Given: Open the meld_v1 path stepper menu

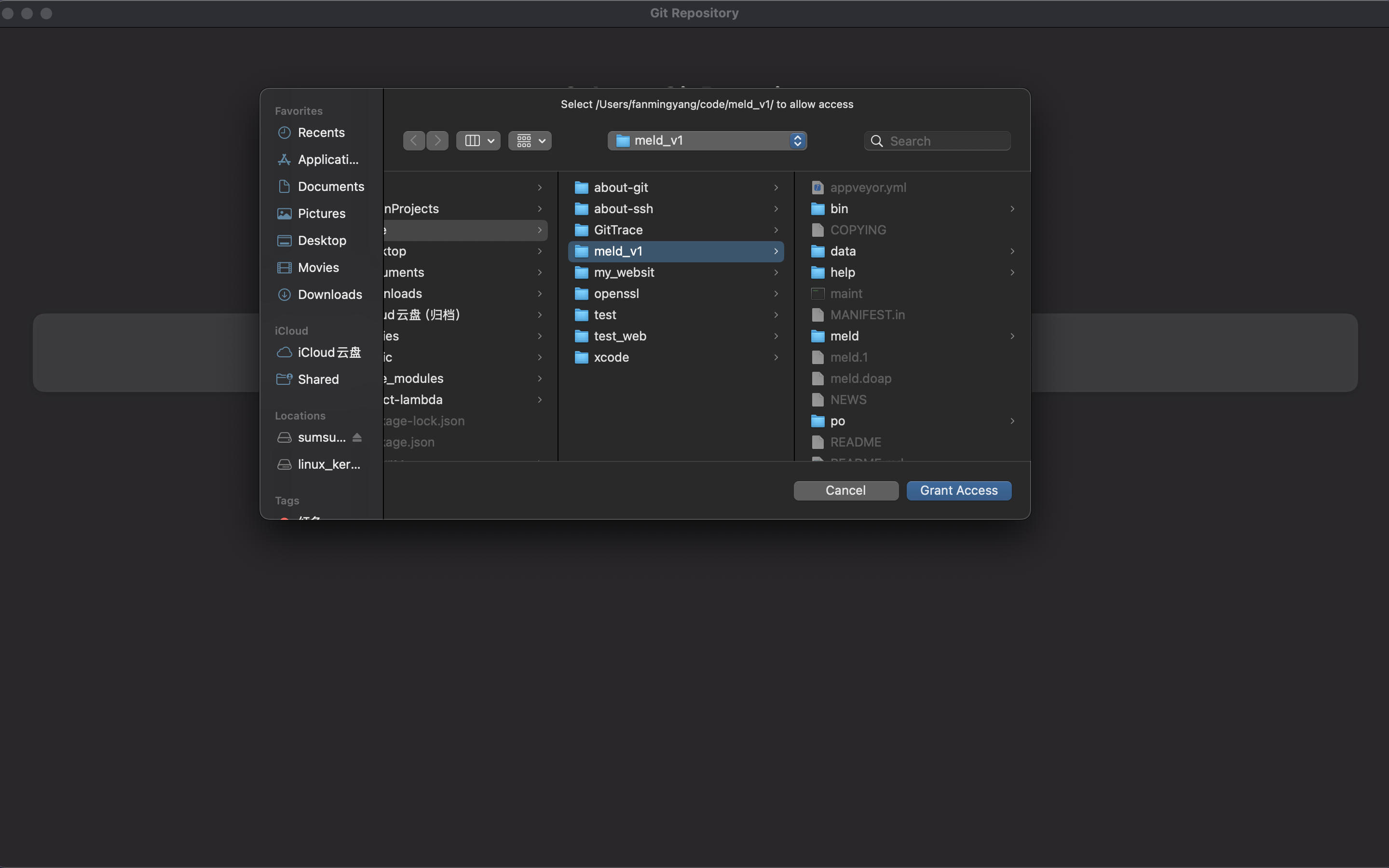Looking at the screenshot, I should (x=797, y=141).
